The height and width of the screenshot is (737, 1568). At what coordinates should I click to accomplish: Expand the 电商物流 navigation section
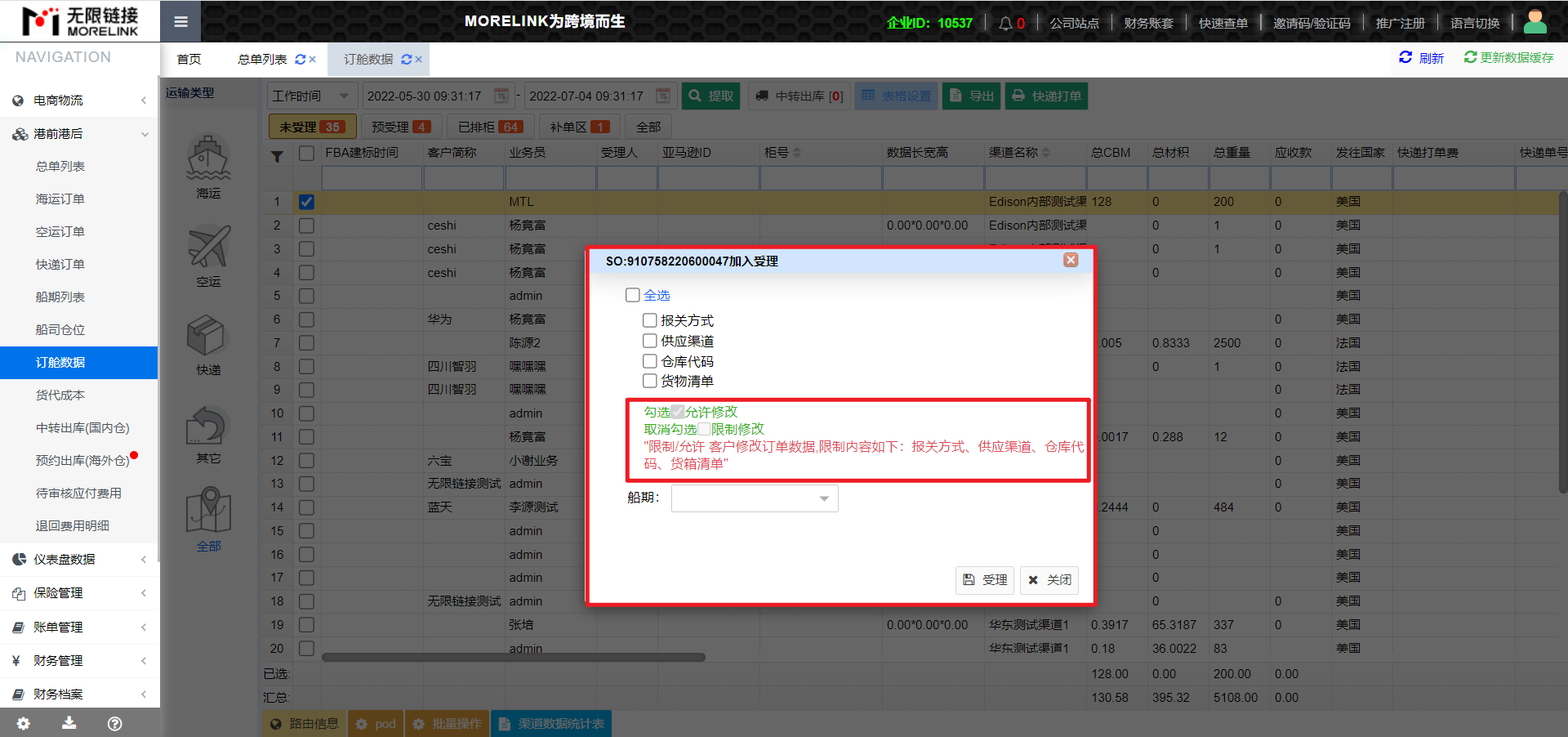(x=79, y=100)
